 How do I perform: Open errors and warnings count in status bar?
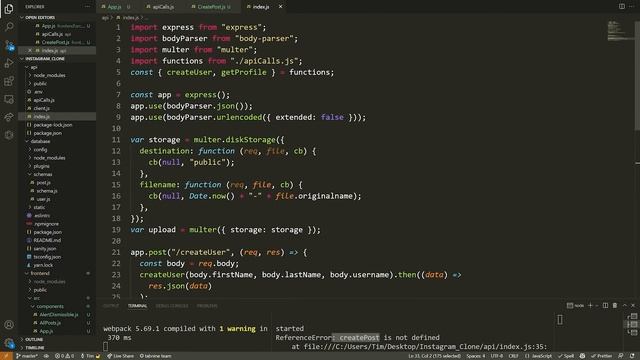pos(64,356)
